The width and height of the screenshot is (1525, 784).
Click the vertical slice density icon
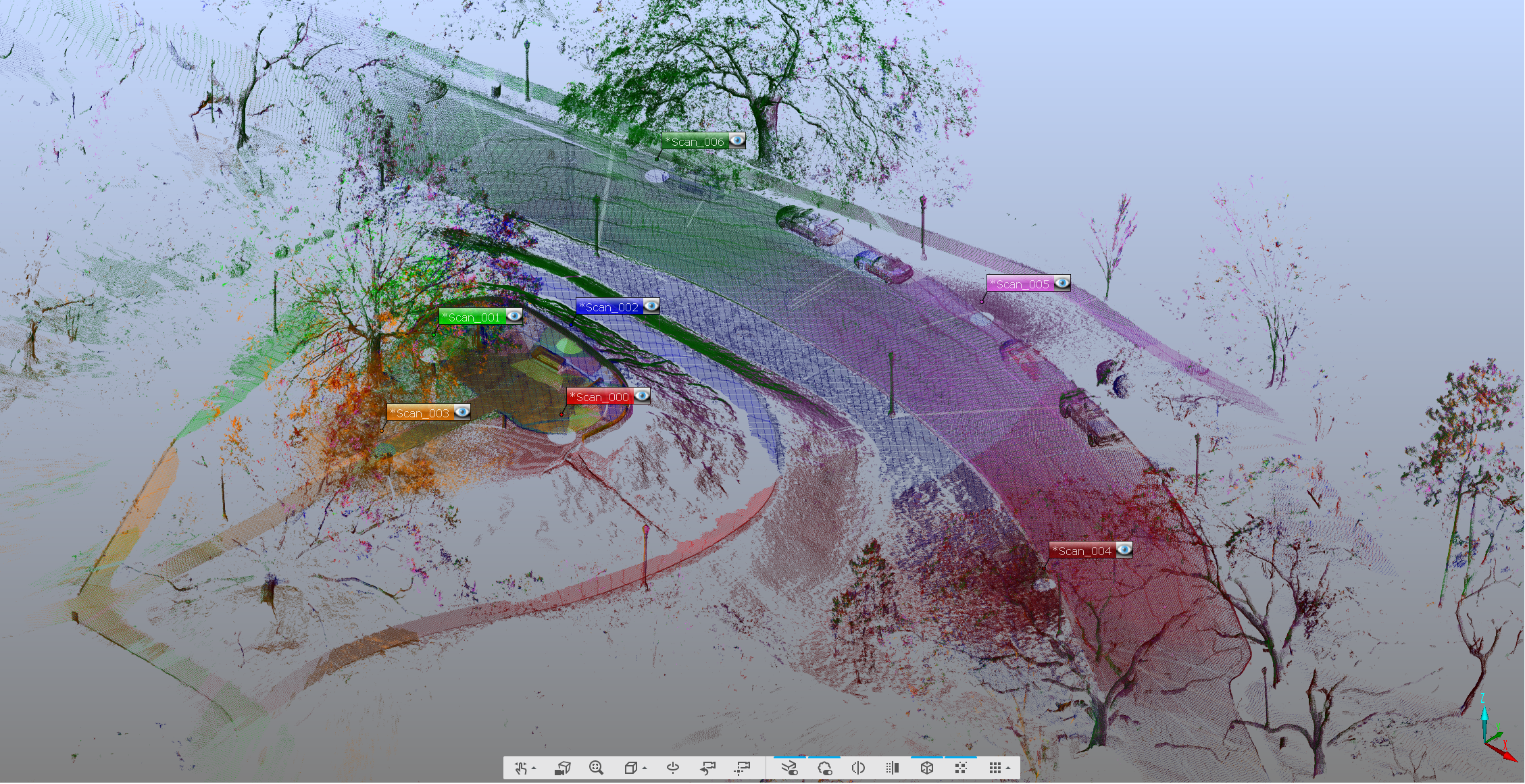pyautogui.click(x=893, y=768)
